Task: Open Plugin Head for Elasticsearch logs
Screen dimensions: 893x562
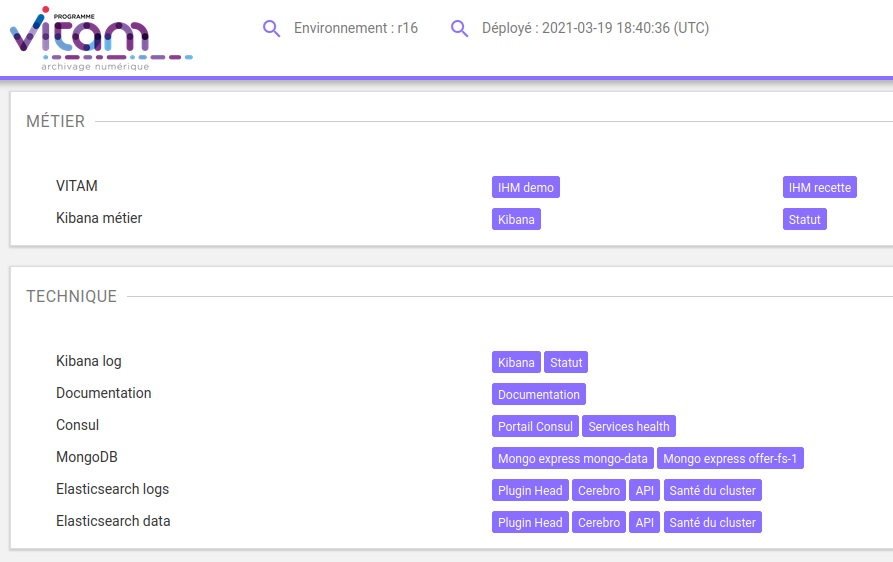Action: (530, 491)
